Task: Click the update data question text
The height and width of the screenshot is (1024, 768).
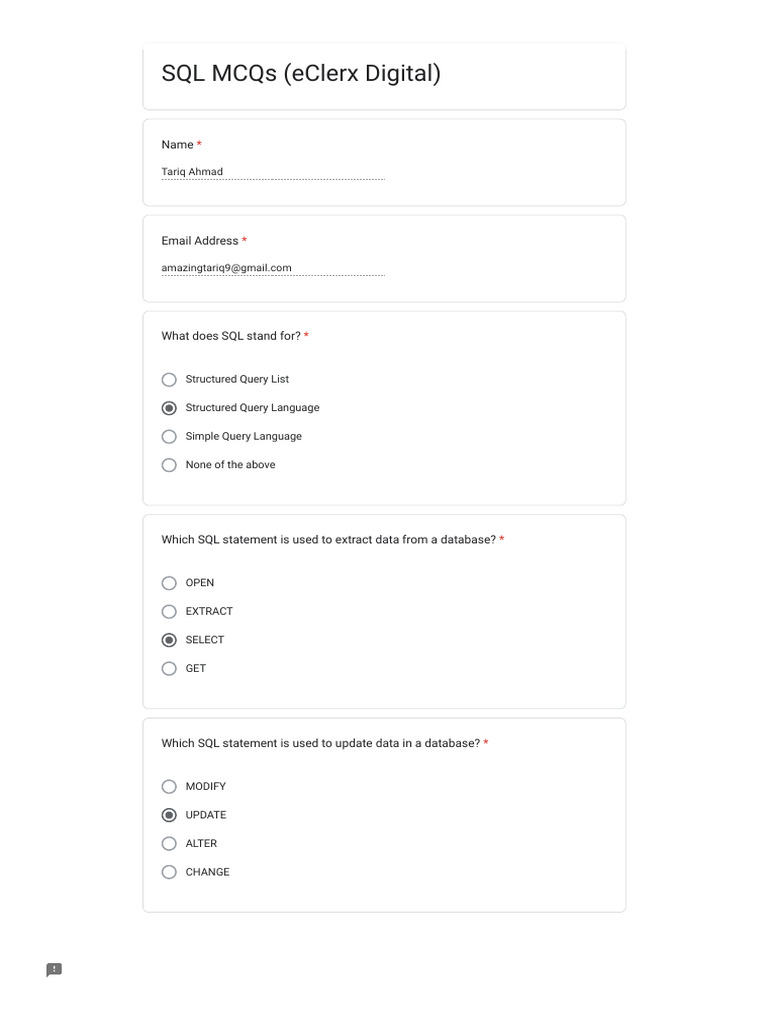Action: [320, 744]
